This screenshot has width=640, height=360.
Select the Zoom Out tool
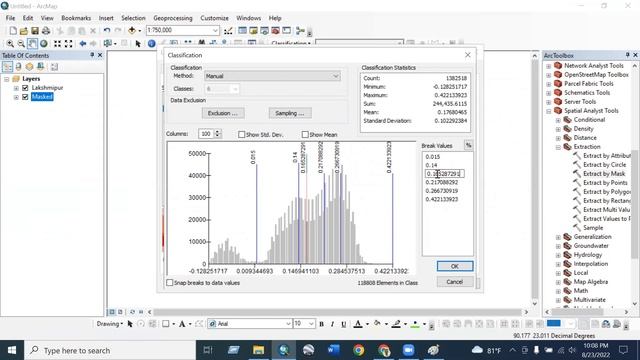[21, 43]
